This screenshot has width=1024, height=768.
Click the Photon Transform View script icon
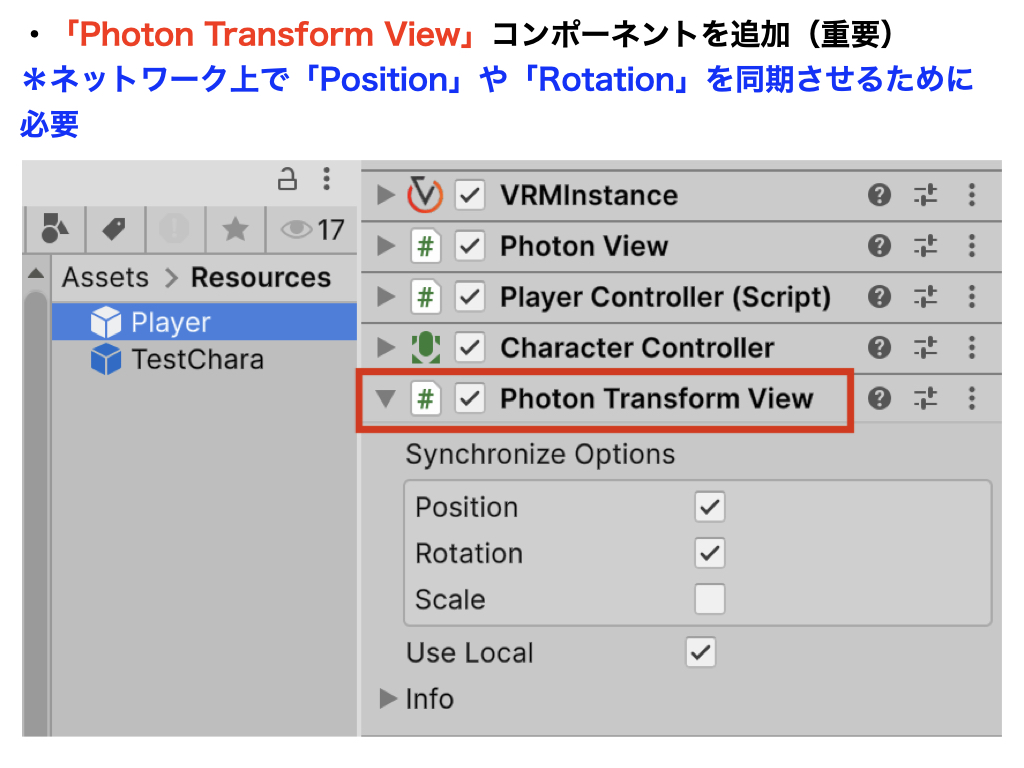tap(425, 398)
